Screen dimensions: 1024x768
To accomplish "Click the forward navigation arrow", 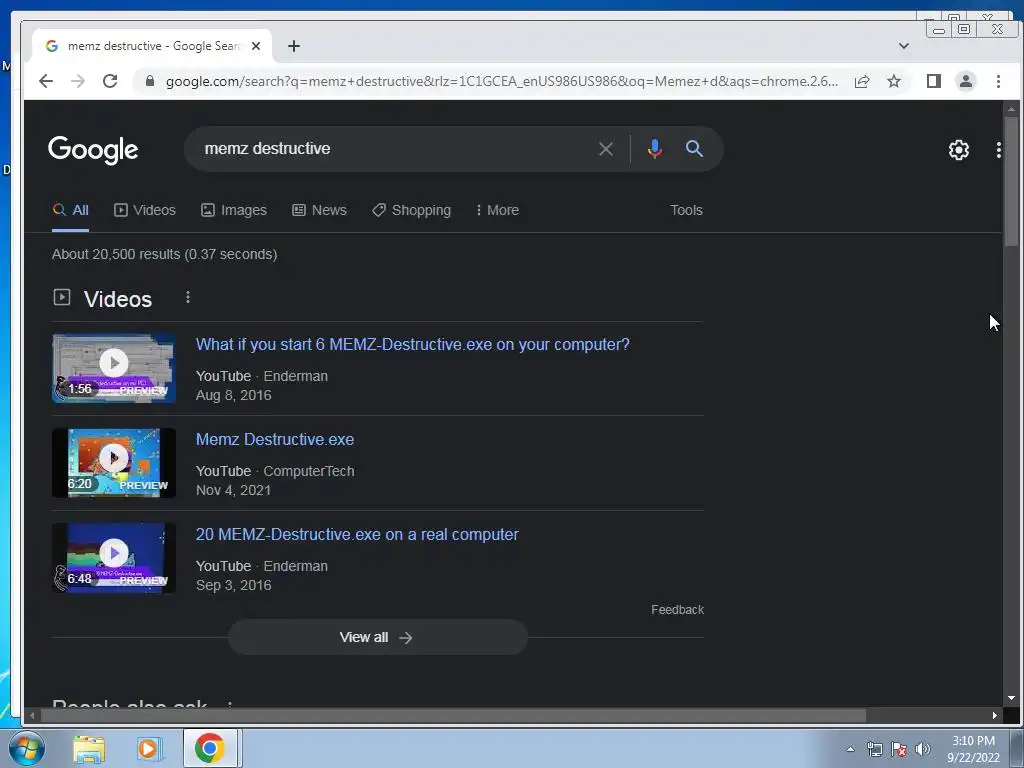I will [x=78, y=81].
